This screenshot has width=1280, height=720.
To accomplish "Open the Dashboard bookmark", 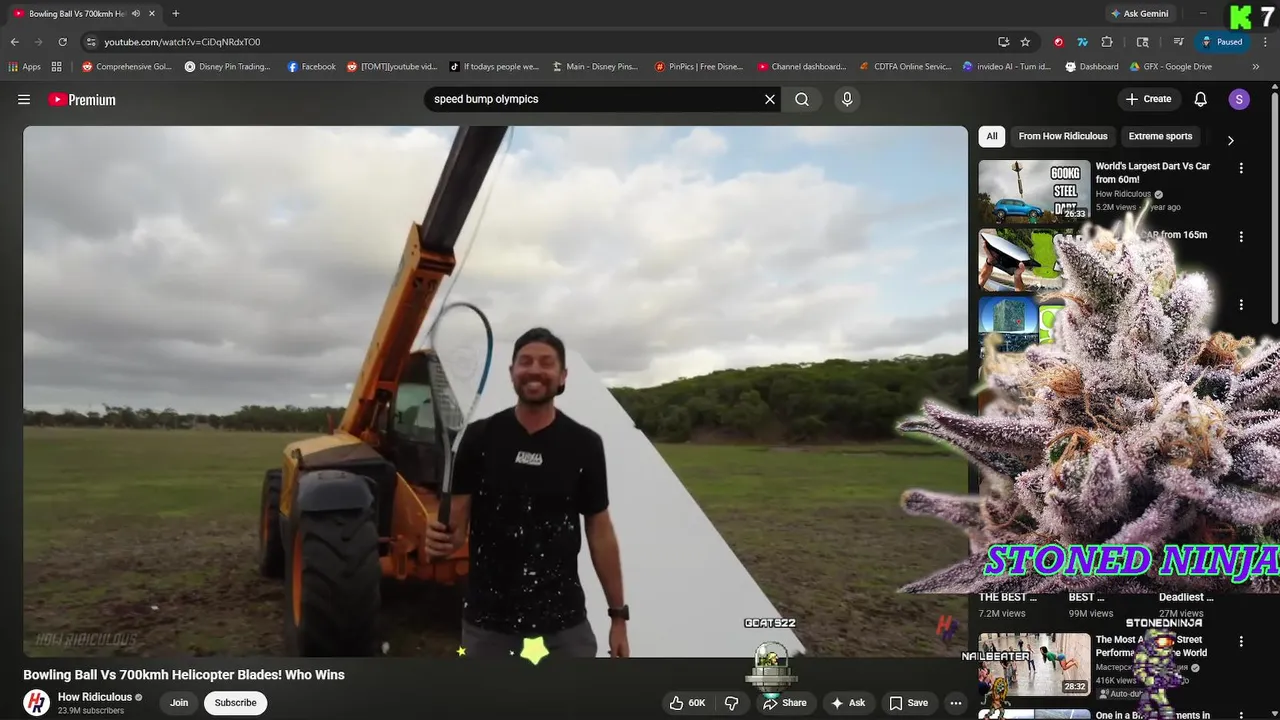I will [1092, 67].
